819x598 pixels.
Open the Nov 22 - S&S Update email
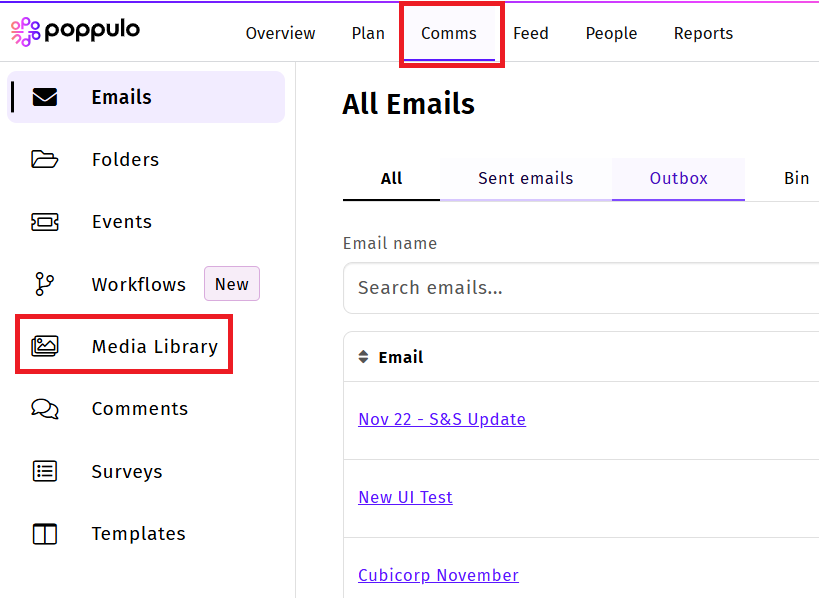coord(442,419)
